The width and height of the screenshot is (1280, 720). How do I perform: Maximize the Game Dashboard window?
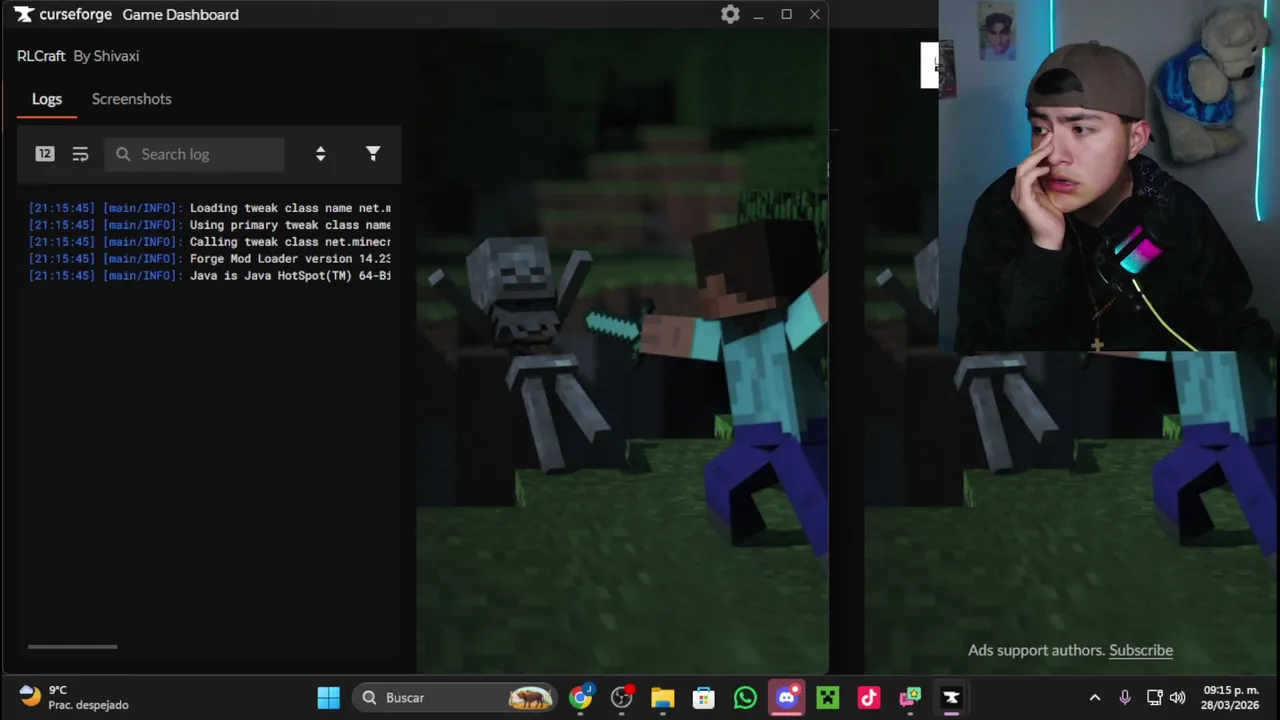coord(787,14)
